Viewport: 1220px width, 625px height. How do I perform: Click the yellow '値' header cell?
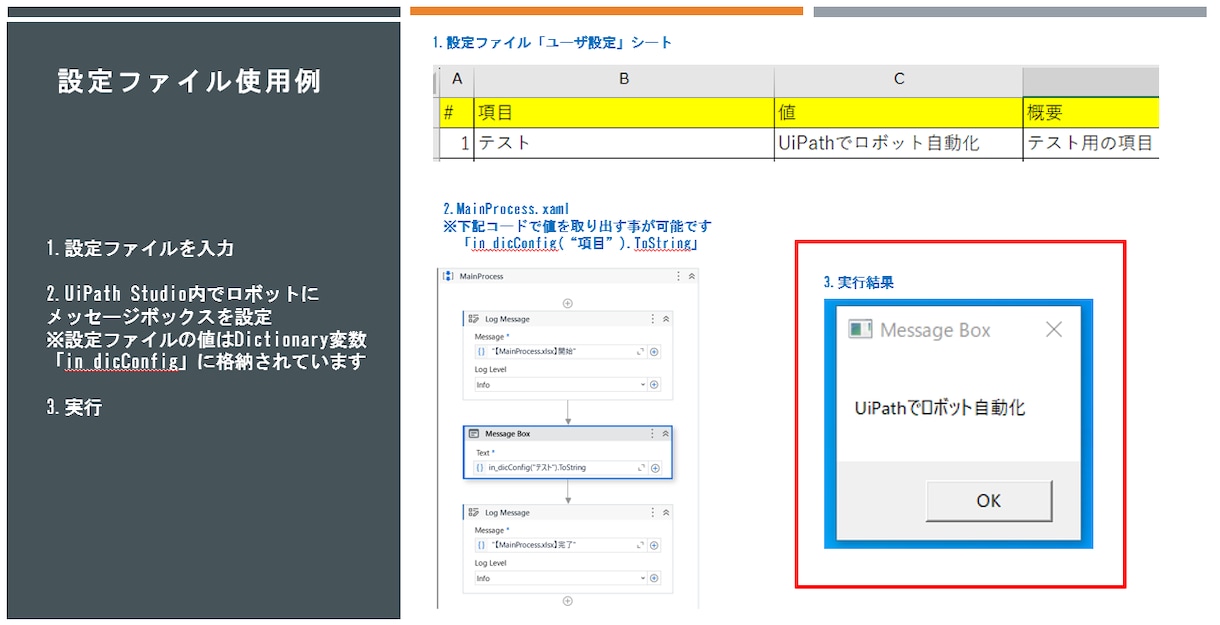pyautogui.click(x=899, y=113)
